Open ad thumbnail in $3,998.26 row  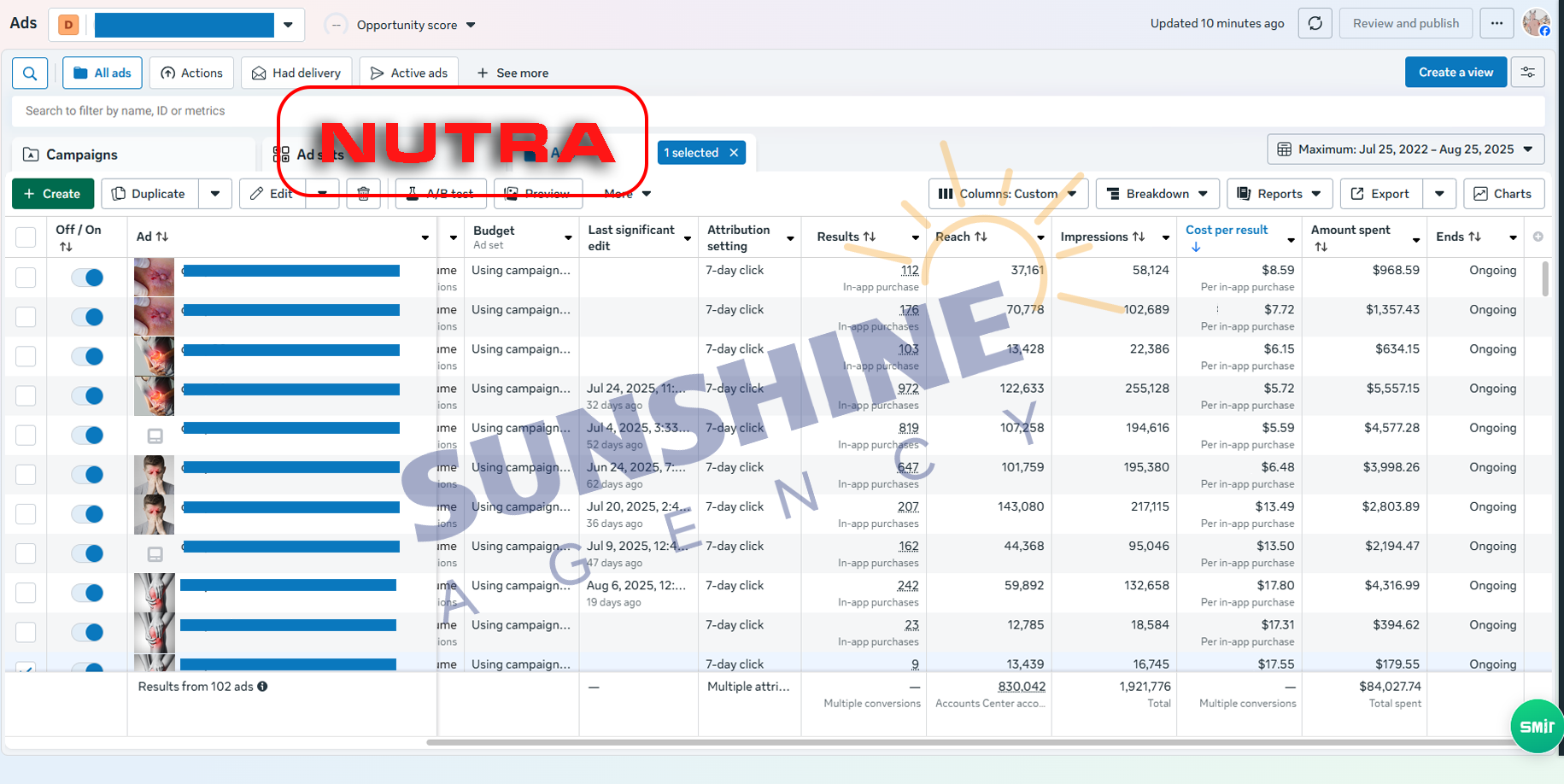pos(155,475)
